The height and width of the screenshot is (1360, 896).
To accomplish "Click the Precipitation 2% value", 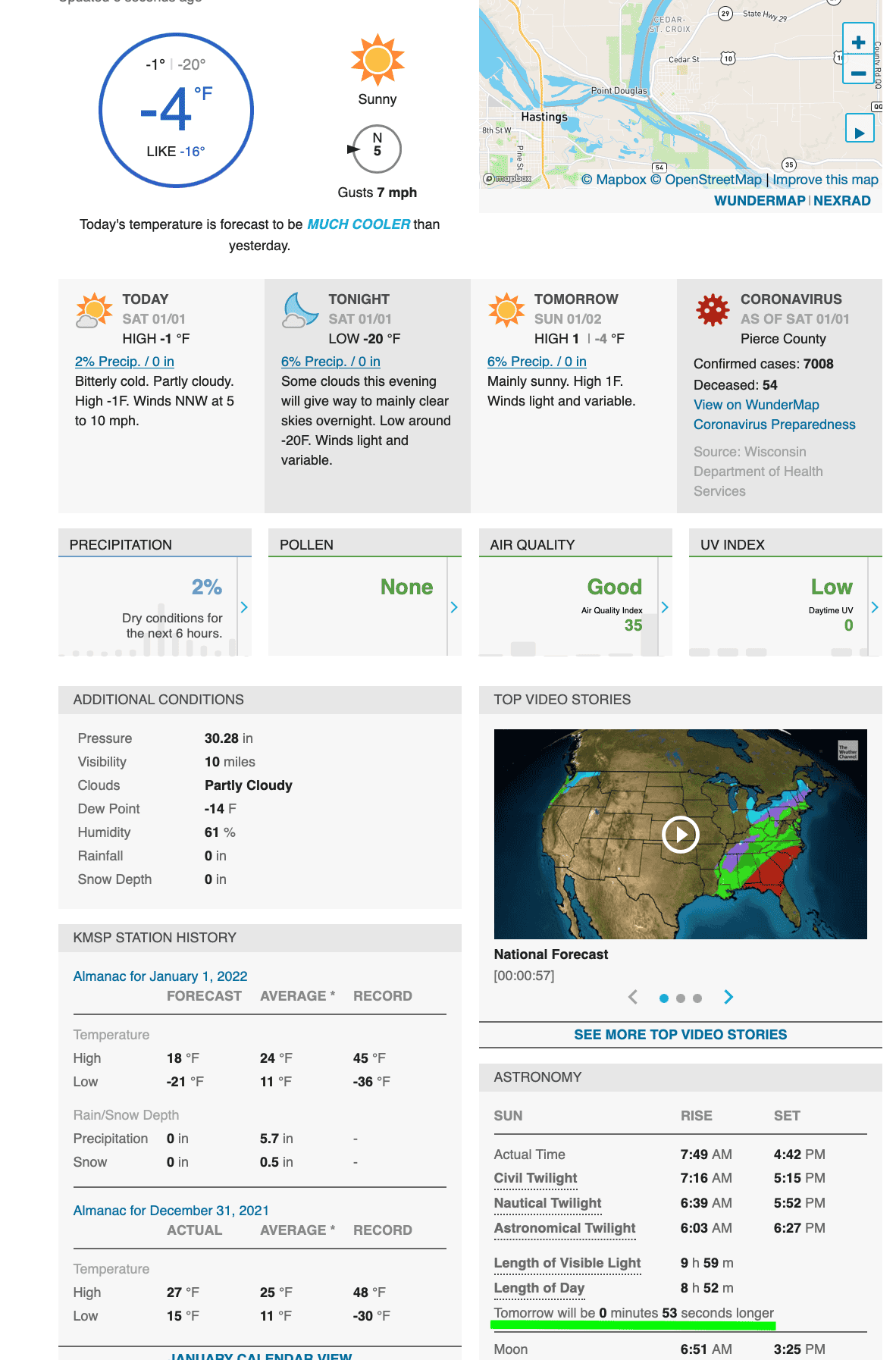I will click(x=207, y=587).
